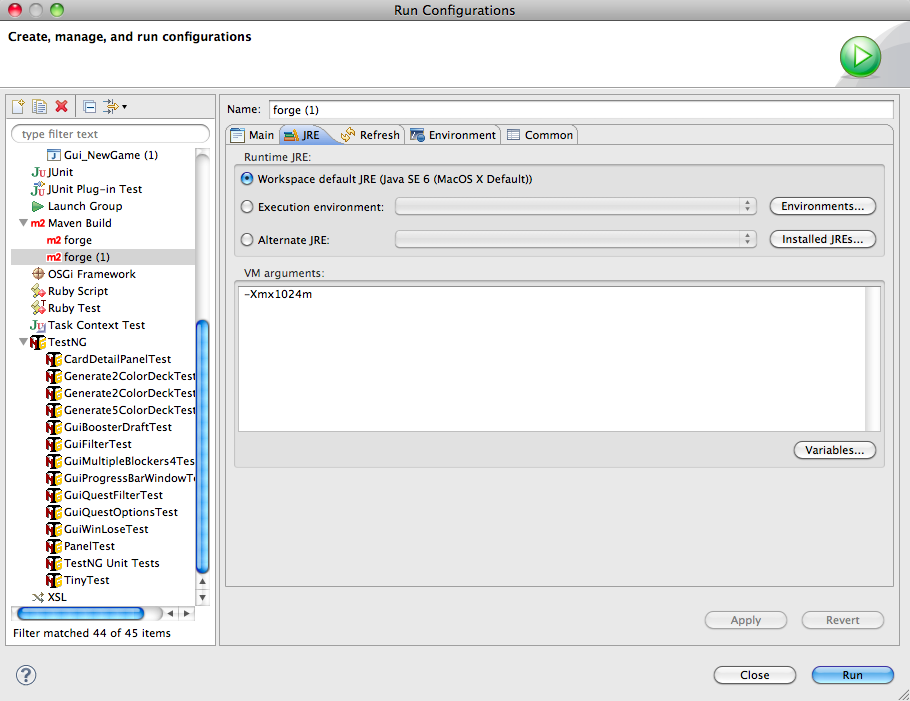Collapse all configurations in the tree
The image size is (910, 701).
(x=90, y=106)
